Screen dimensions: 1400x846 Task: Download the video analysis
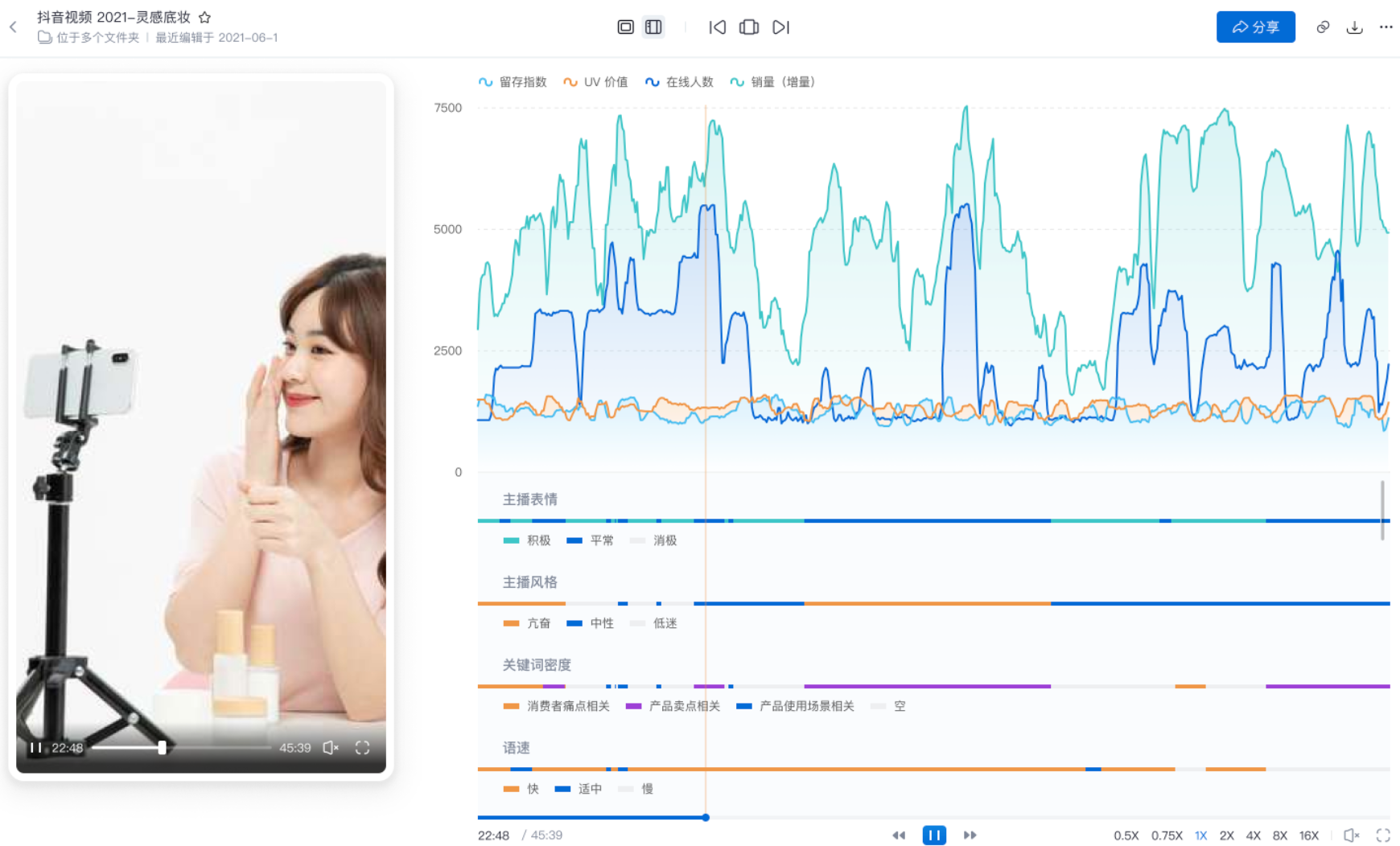click(1354, 27)
